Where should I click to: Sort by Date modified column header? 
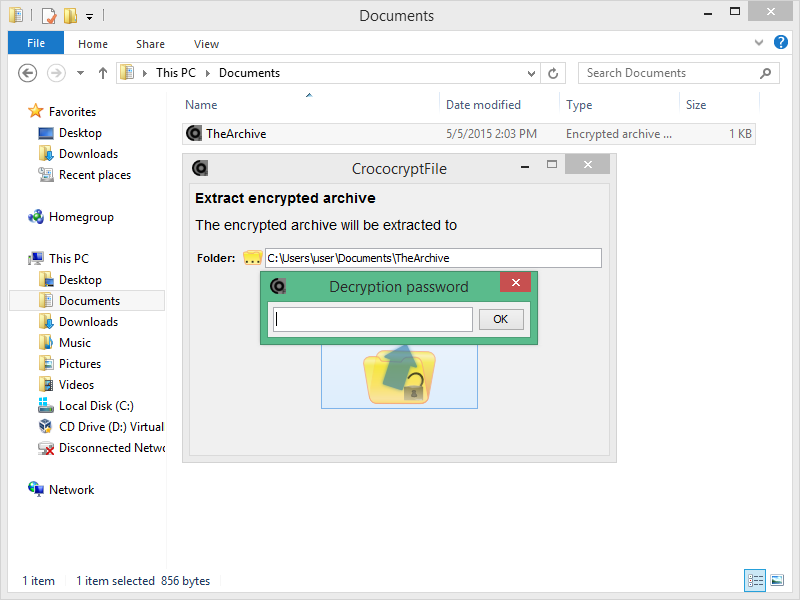click(483, 105)
